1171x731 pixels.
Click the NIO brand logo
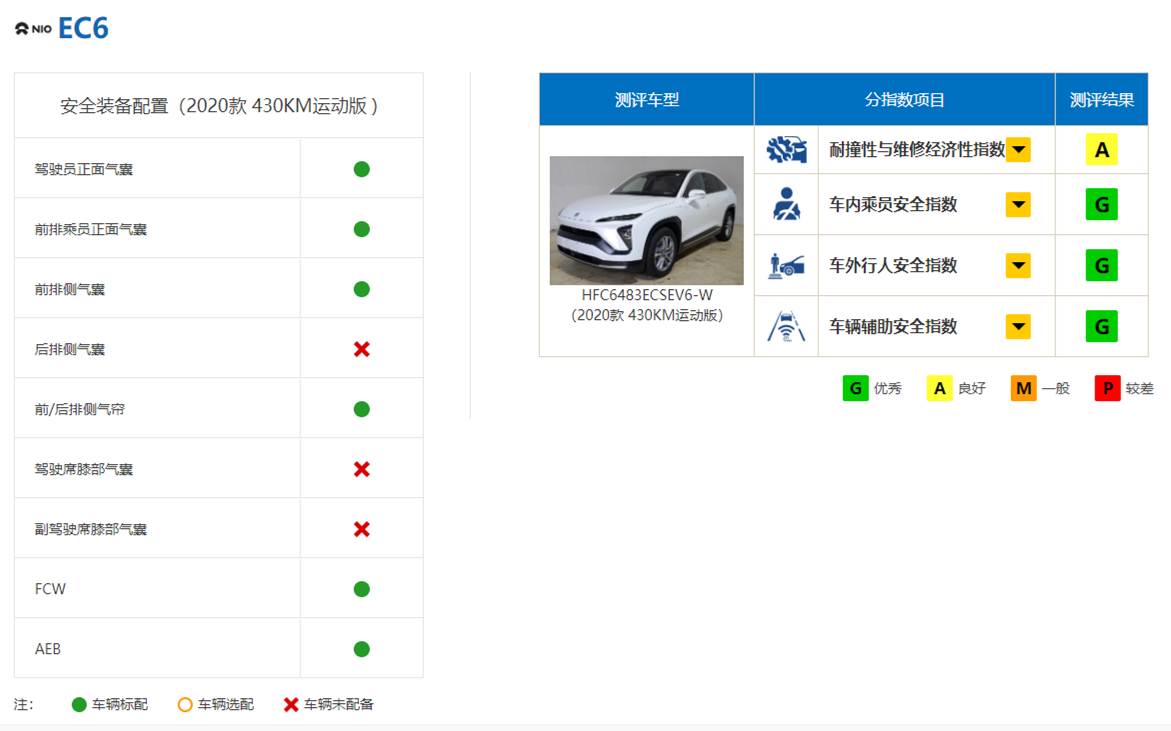pos(34,29)
